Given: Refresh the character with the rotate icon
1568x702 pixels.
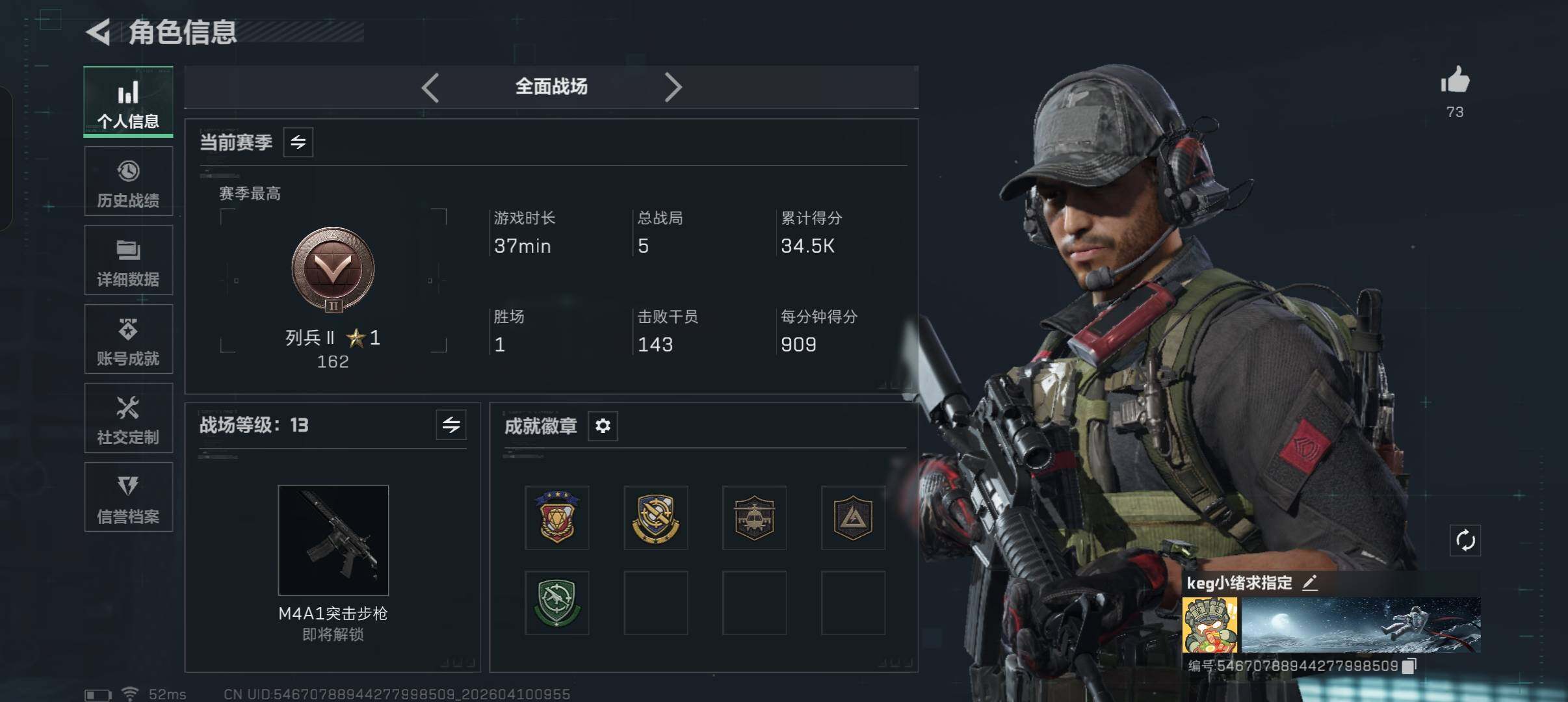Looking at the screenshot, I should [1465, 540].
